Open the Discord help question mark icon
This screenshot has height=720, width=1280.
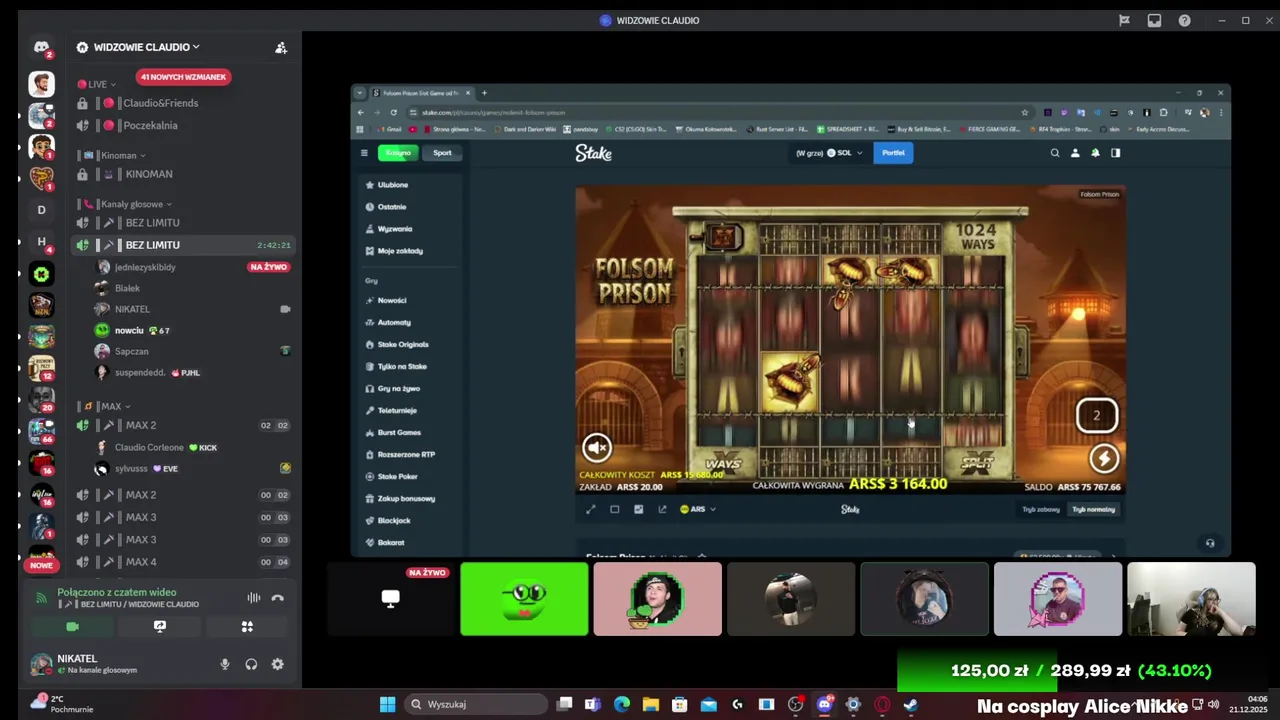click(1184, 20)
